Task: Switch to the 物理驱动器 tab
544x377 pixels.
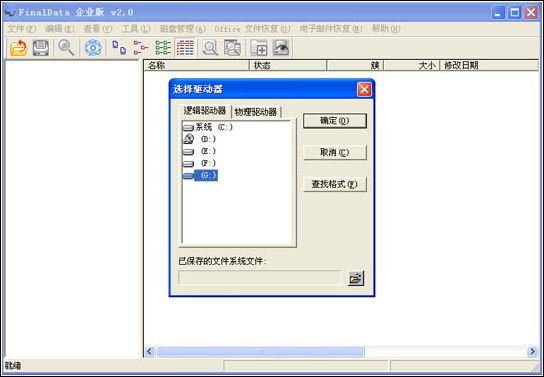Action: coord(256,112)
